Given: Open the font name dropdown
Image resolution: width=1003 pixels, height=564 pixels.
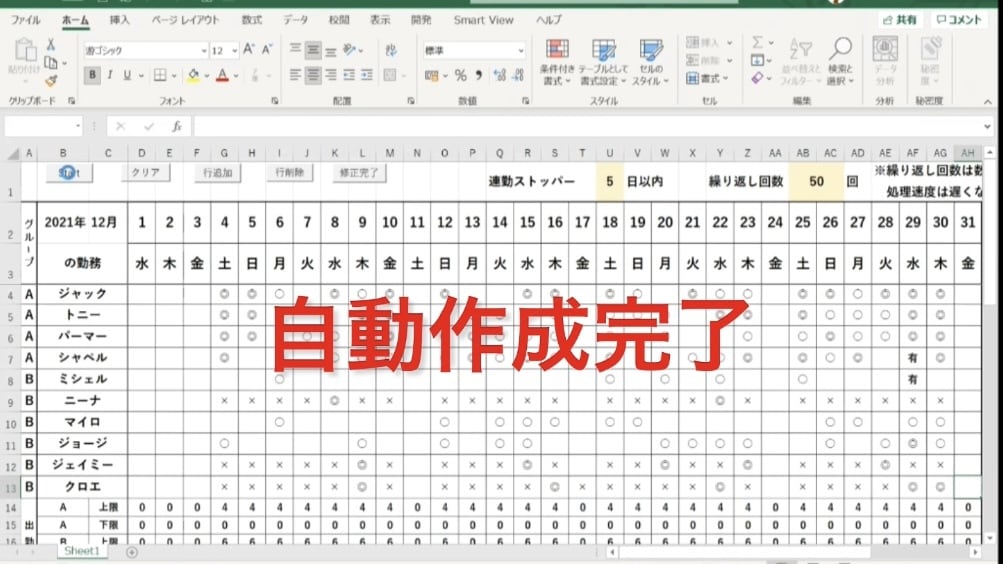Looking at the screenshot, I should pos(204,51).
